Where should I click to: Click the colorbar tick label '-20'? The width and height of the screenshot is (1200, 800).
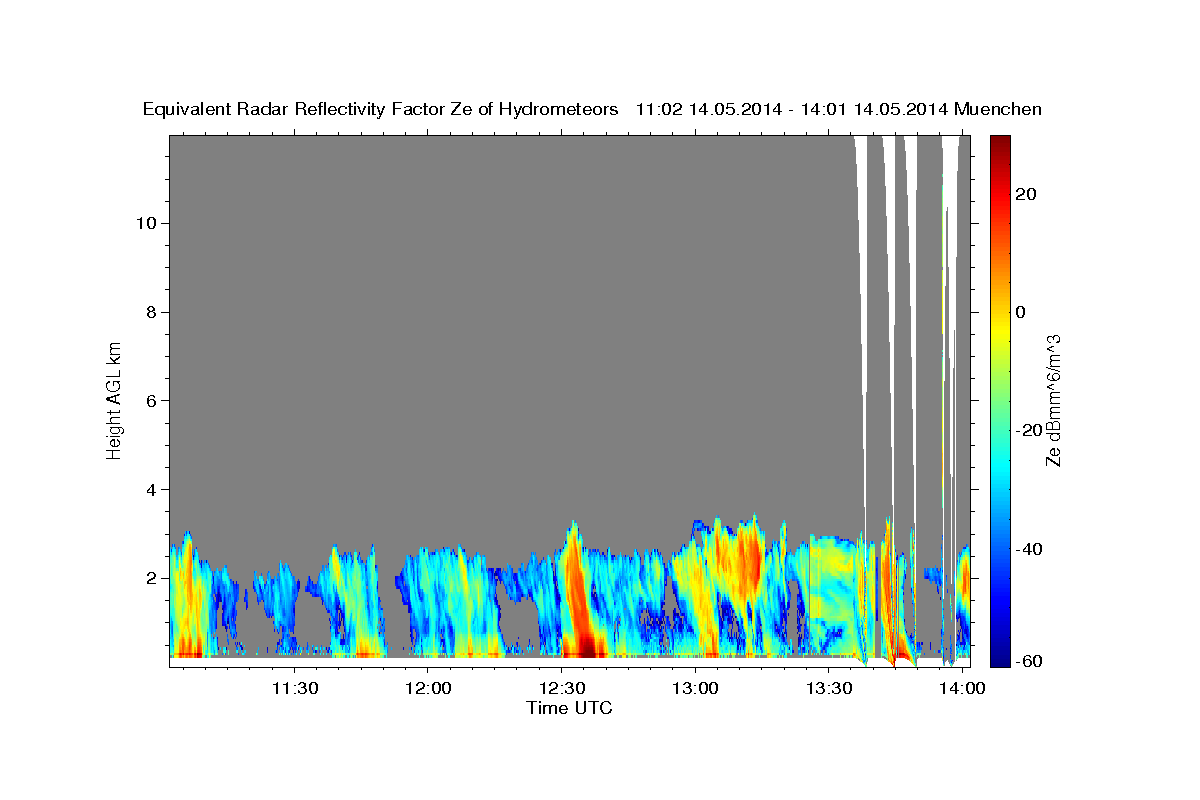coord(1028,431)
